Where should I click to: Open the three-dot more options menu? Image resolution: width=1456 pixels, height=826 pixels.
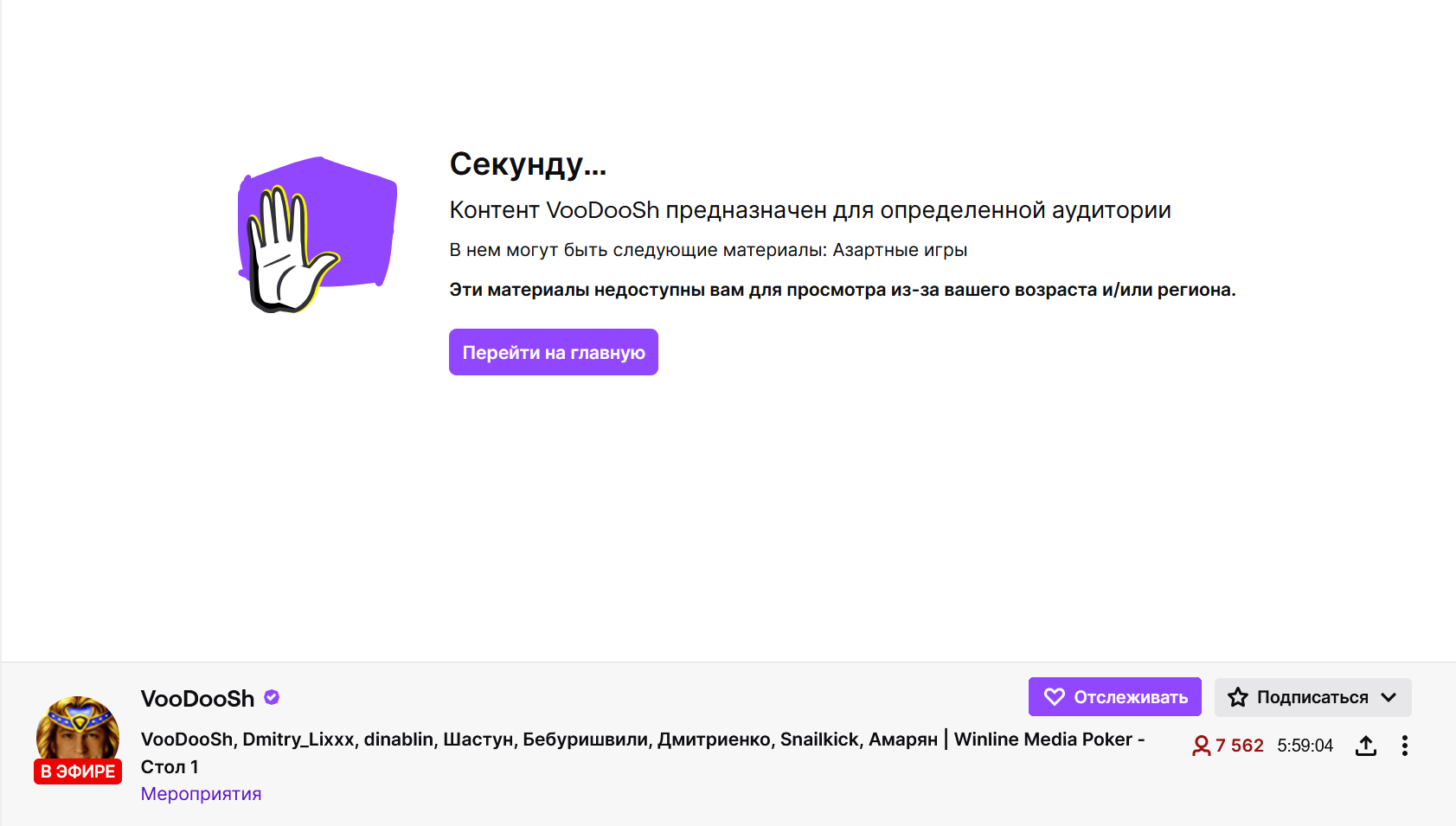click(1405, 746)
